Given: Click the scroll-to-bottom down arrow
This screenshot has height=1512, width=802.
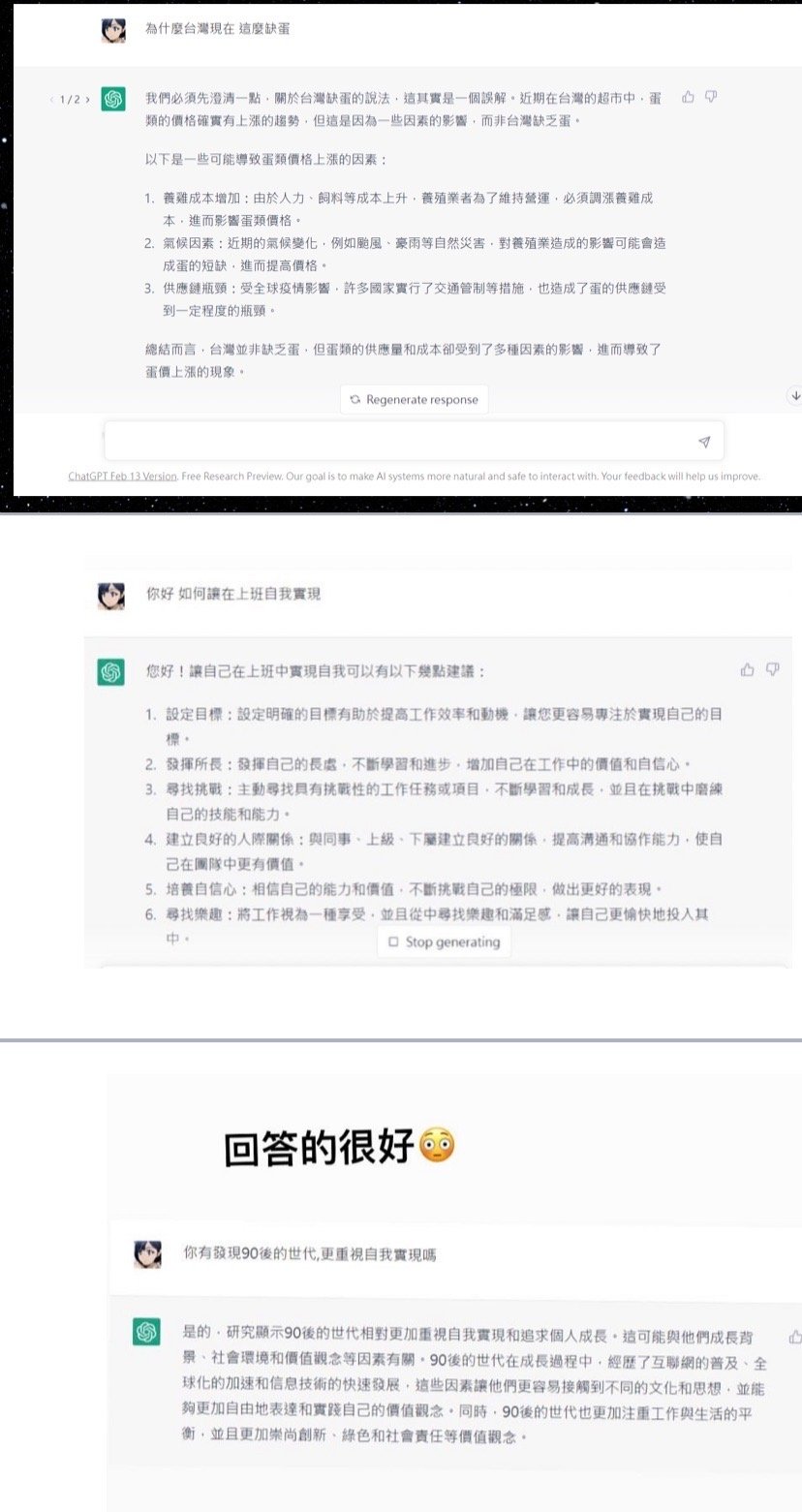Looking at the screenshot, I should point(794,395).
